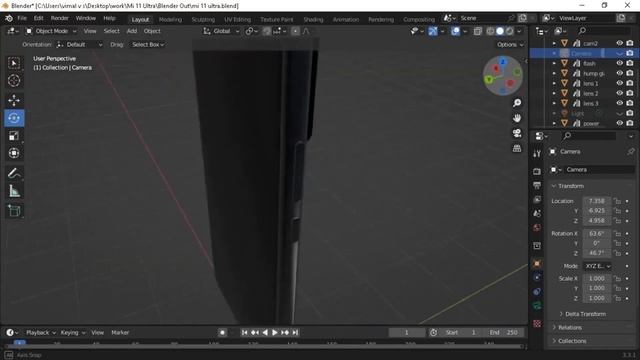
Task: Select the Select Box tool
Action: (14, 63)
